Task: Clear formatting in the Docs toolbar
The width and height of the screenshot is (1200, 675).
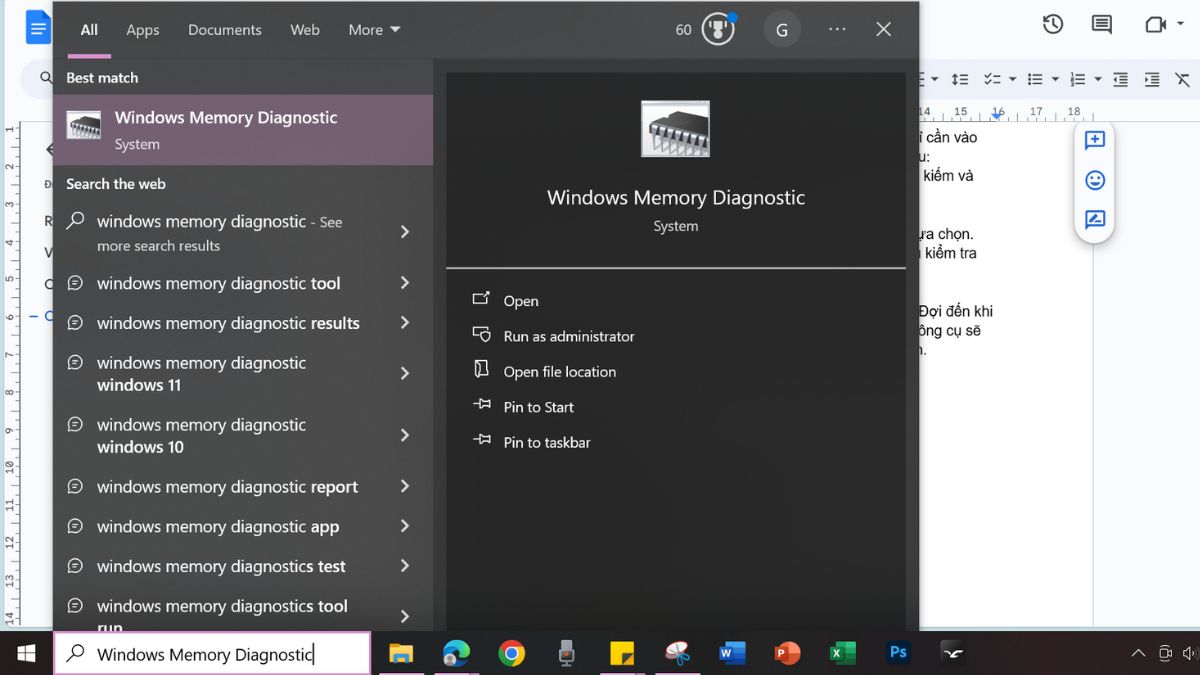Action: (x=1183, y=79)
